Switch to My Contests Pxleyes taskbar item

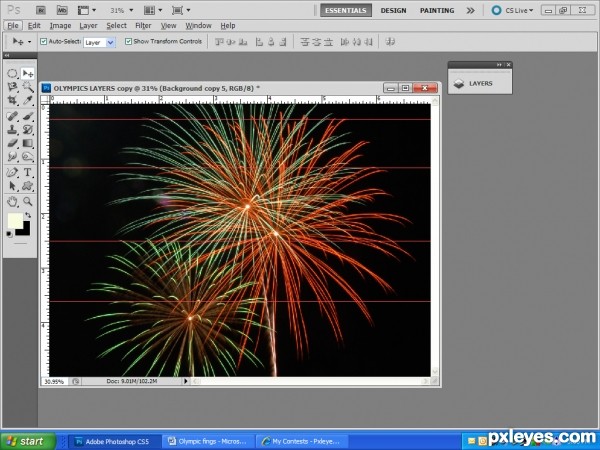(301, 442)
